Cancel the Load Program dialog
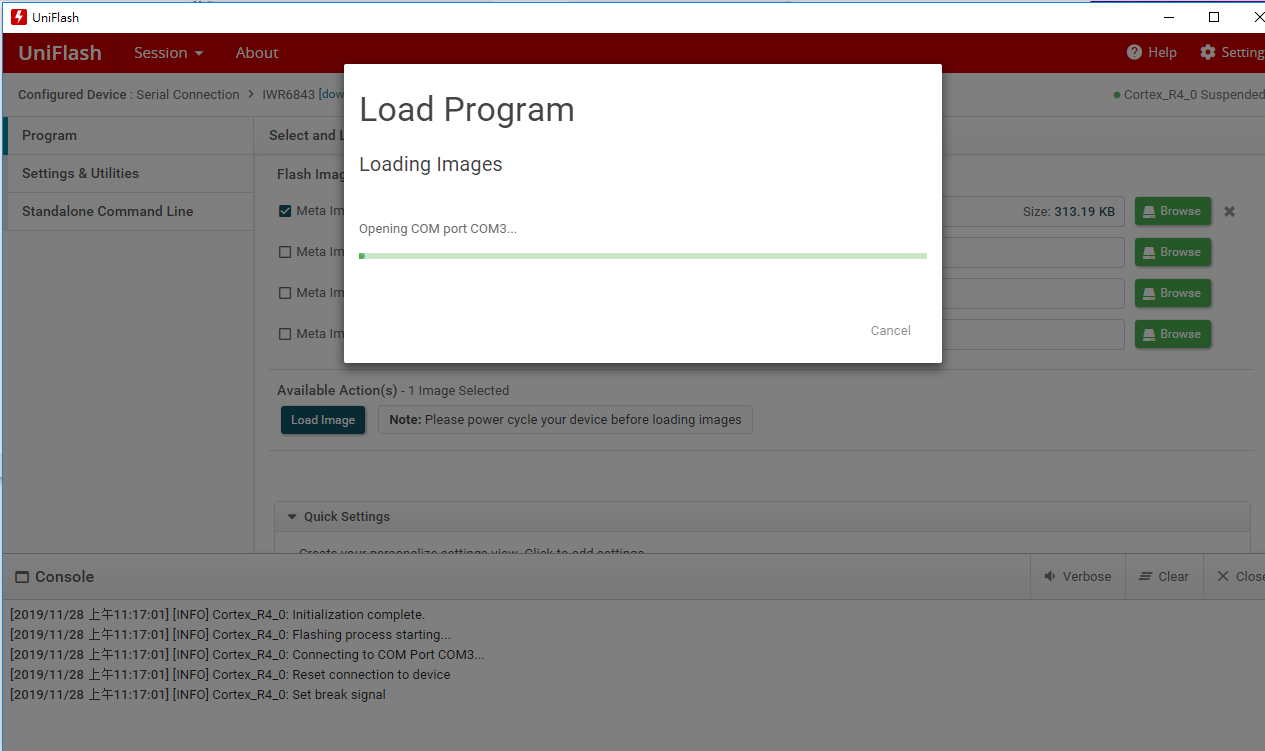This screenshot has width=1265, height=751. (x=890, y=330)
